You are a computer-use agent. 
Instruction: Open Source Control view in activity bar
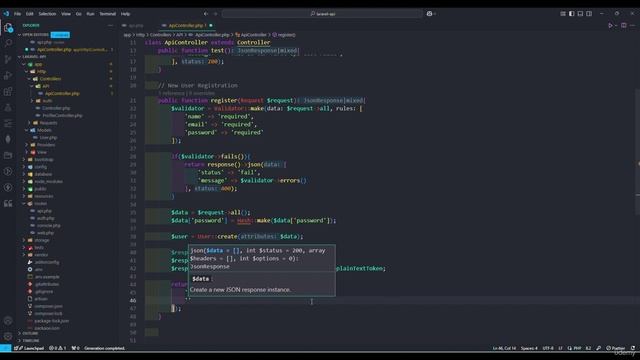tap(8, 59)
